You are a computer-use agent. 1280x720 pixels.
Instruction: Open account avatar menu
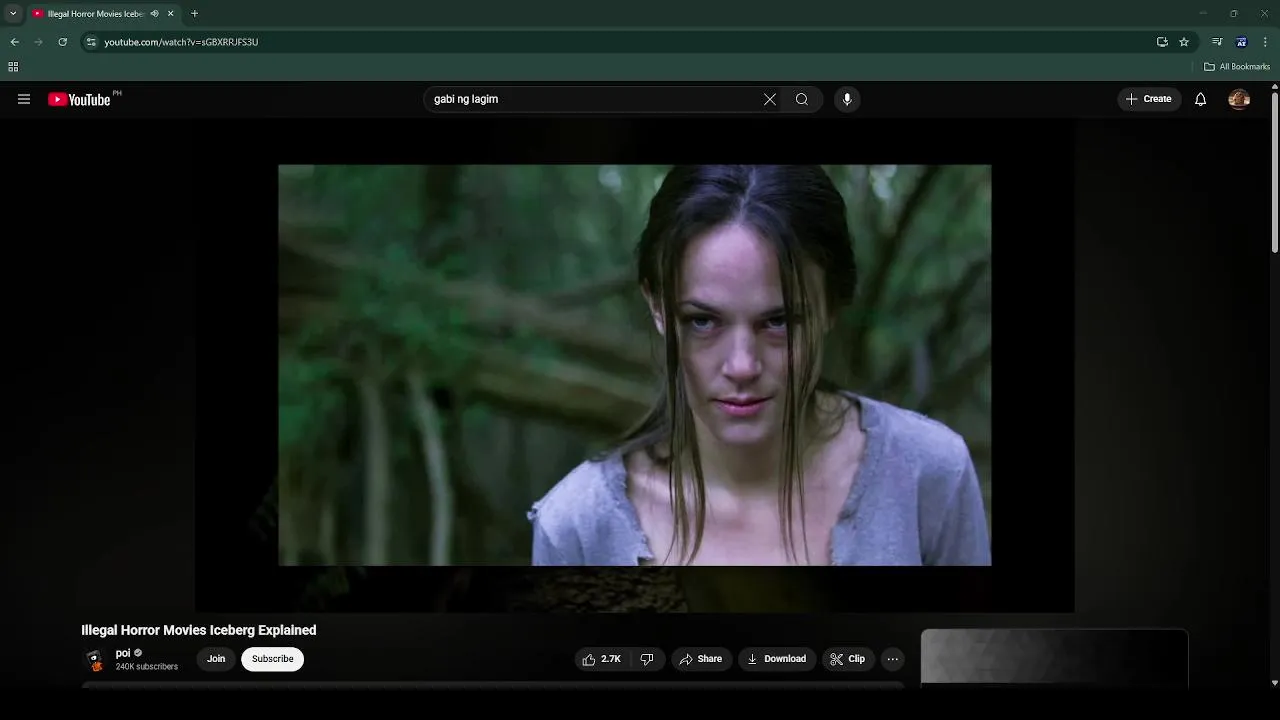1239,99
